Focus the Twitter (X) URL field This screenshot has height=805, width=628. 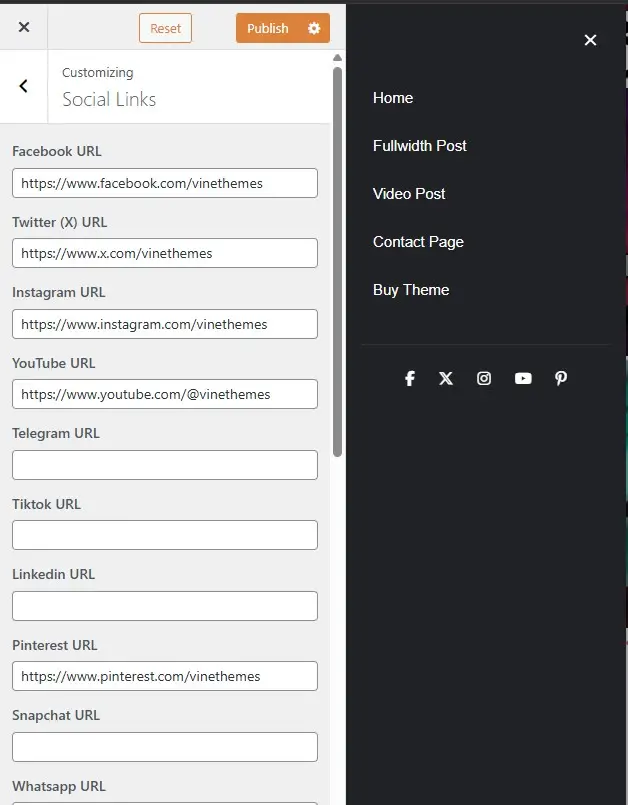[165, 253]
